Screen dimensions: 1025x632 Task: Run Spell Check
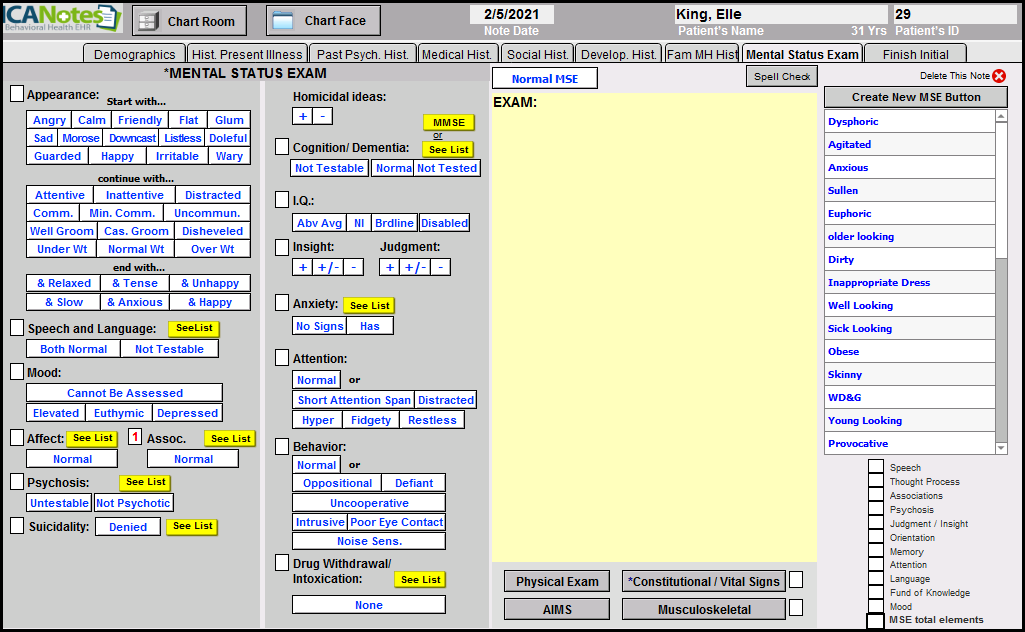pos(781,76)
